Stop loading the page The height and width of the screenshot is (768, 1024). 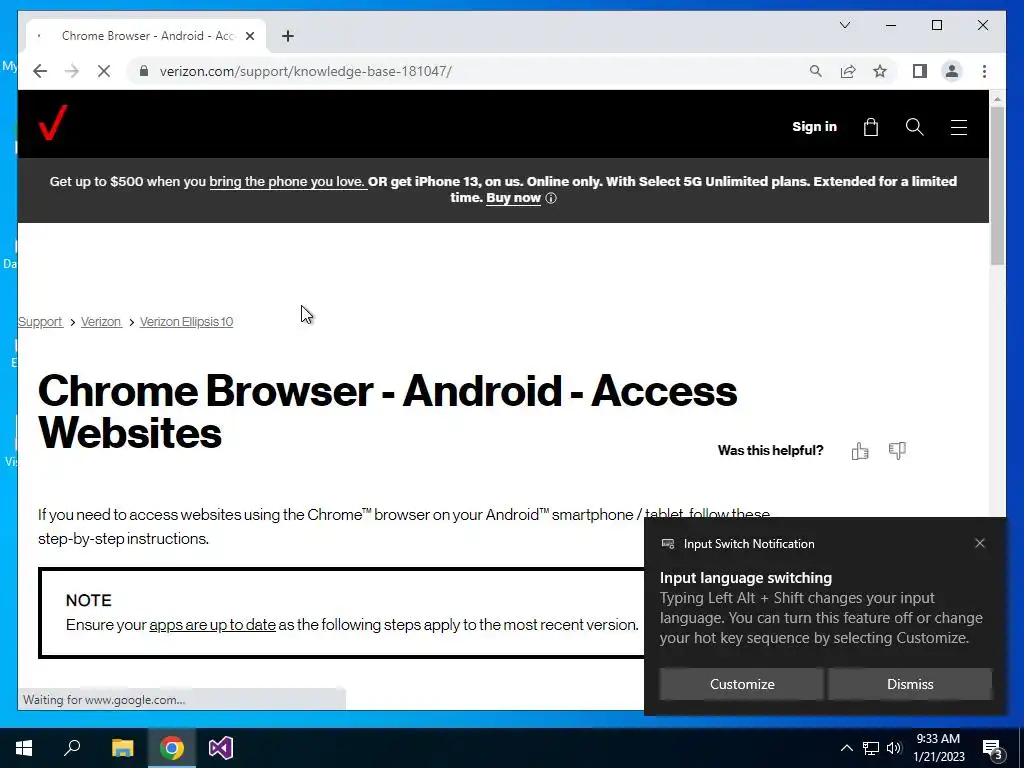(104, 71)
